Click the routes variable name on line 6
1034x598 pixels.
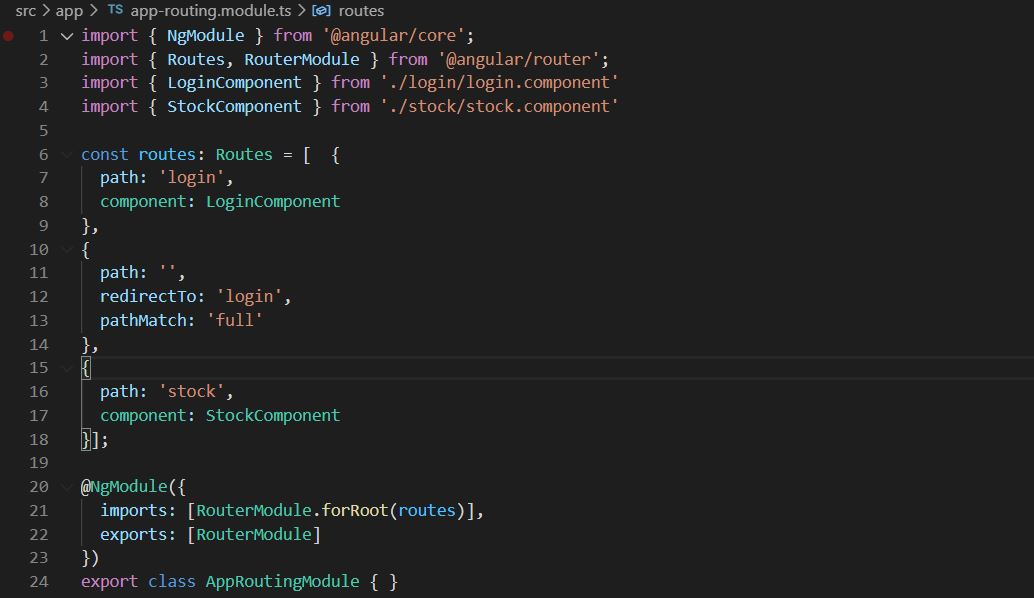(x=167, y=155)
